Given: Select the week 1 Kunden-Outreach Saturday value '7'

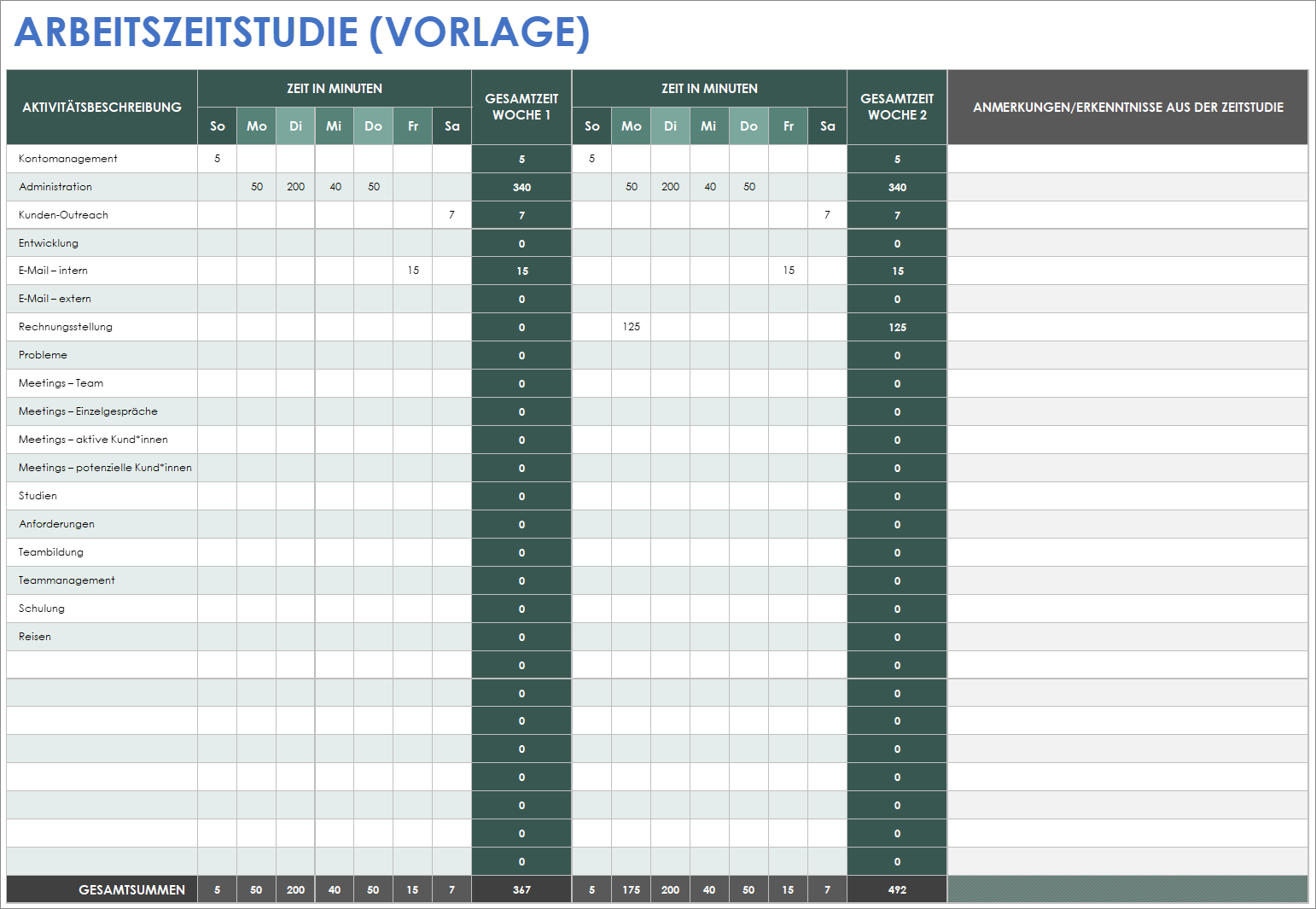Looking at the screenshot, I should (x=452, y=215).
